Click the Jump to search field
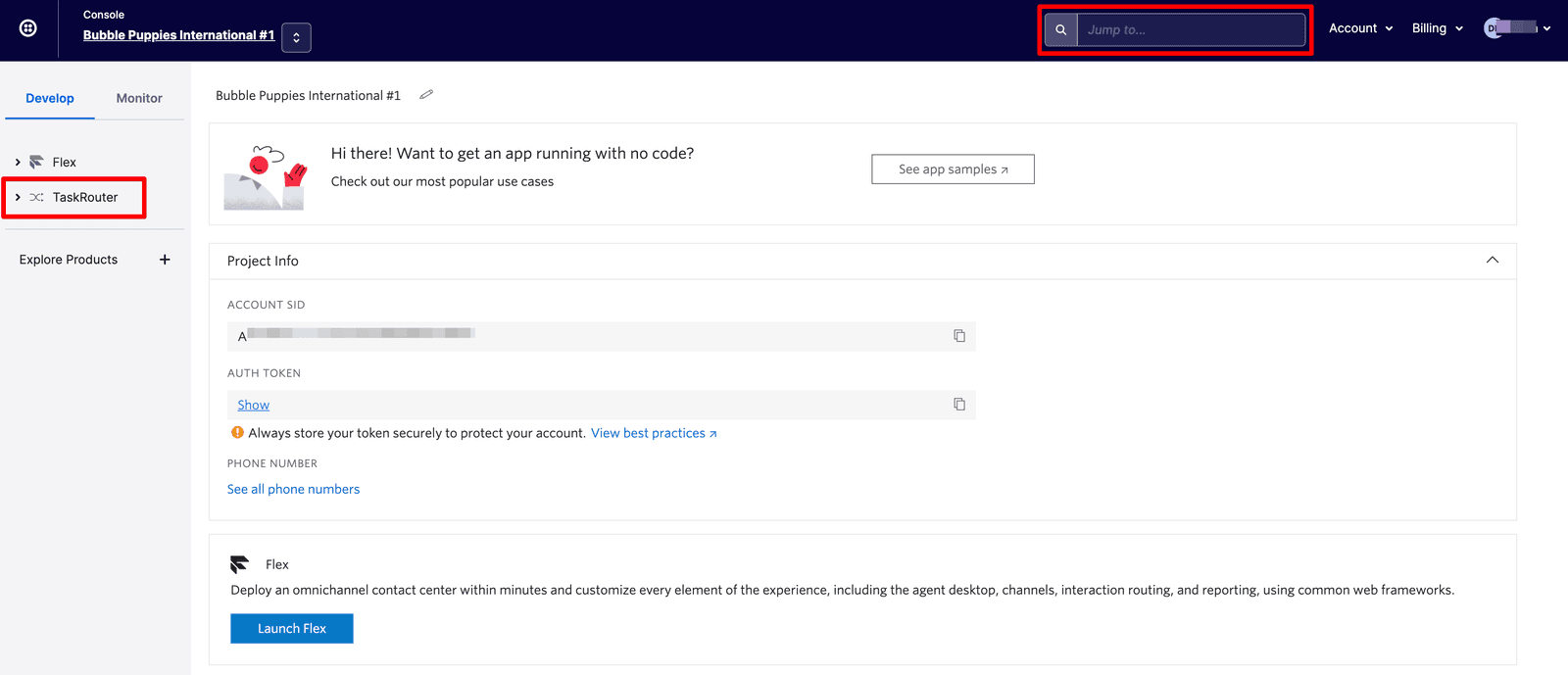Image resolution: width=1568 pixels, height=675 pixels. tap(1190, 29)
